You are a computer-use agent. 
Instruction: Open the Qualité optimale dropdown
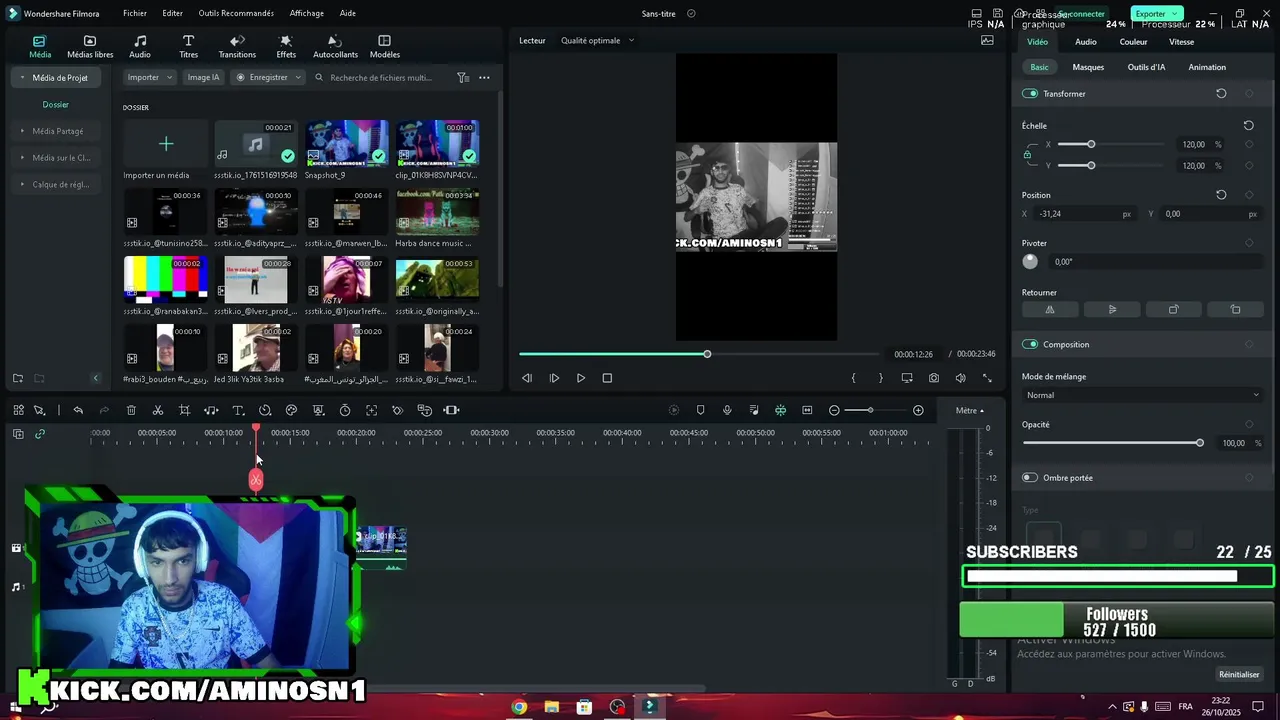(x=597, y=41)
